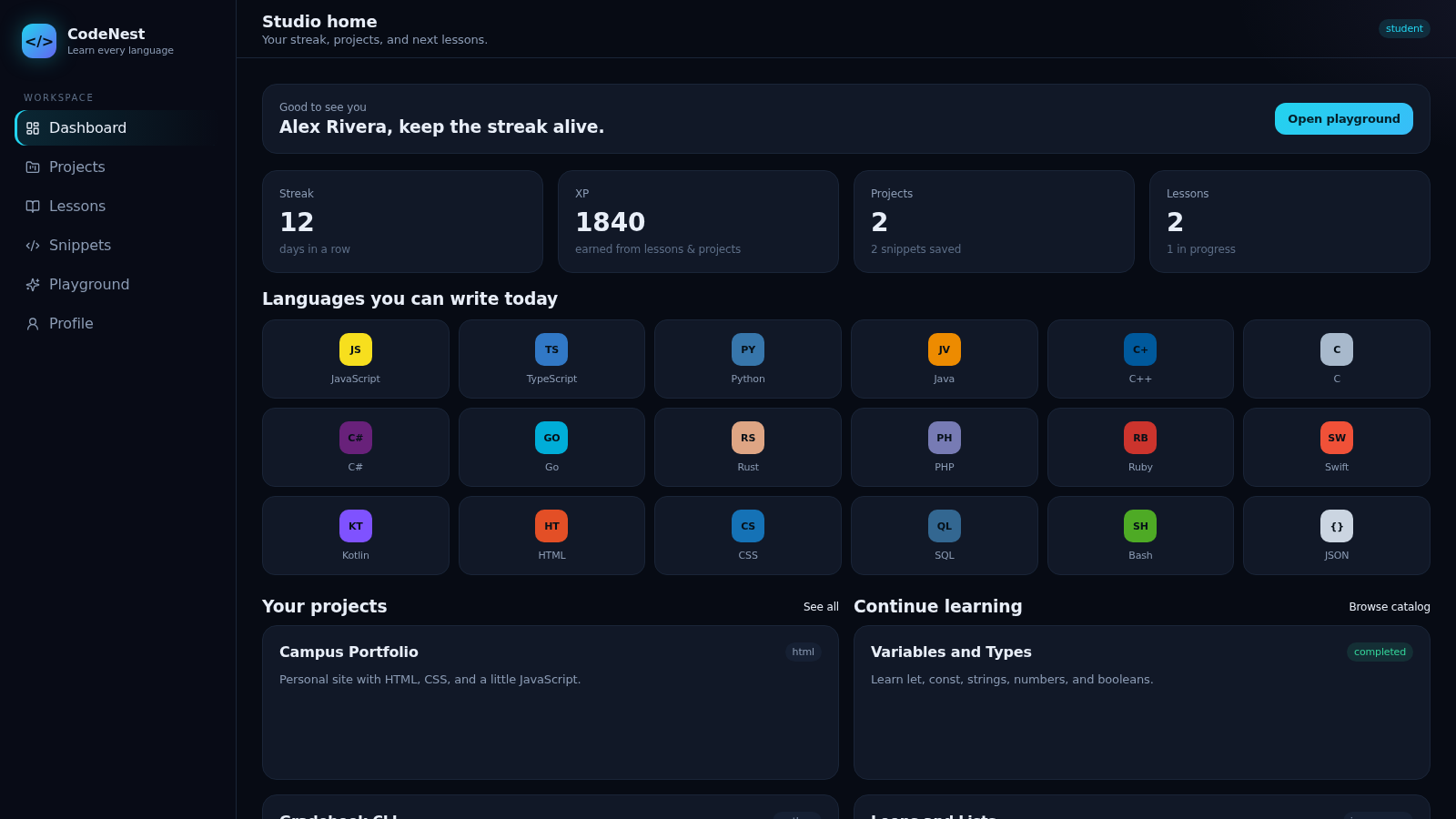
Task: Click the student role badge
Action: click(x=1404, y=29)
